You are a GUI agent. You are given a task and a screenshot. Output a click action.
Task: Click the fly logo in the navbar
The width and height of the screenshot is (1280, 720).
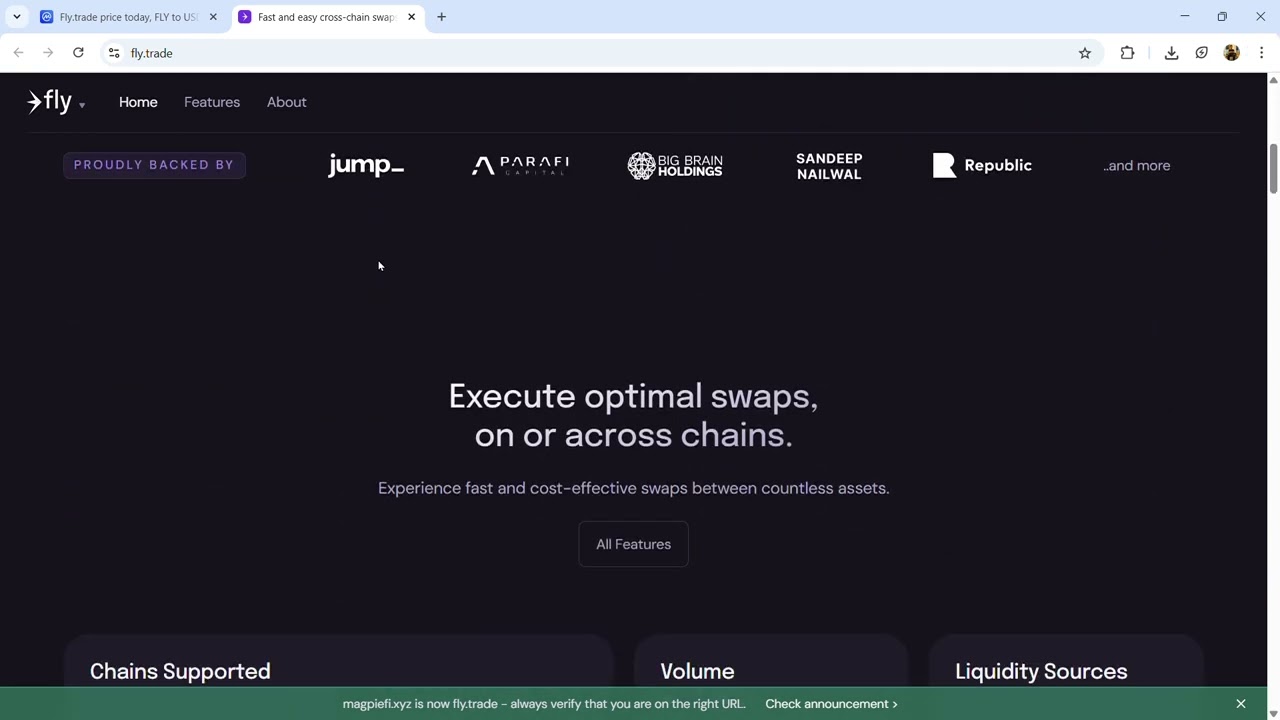49,101
